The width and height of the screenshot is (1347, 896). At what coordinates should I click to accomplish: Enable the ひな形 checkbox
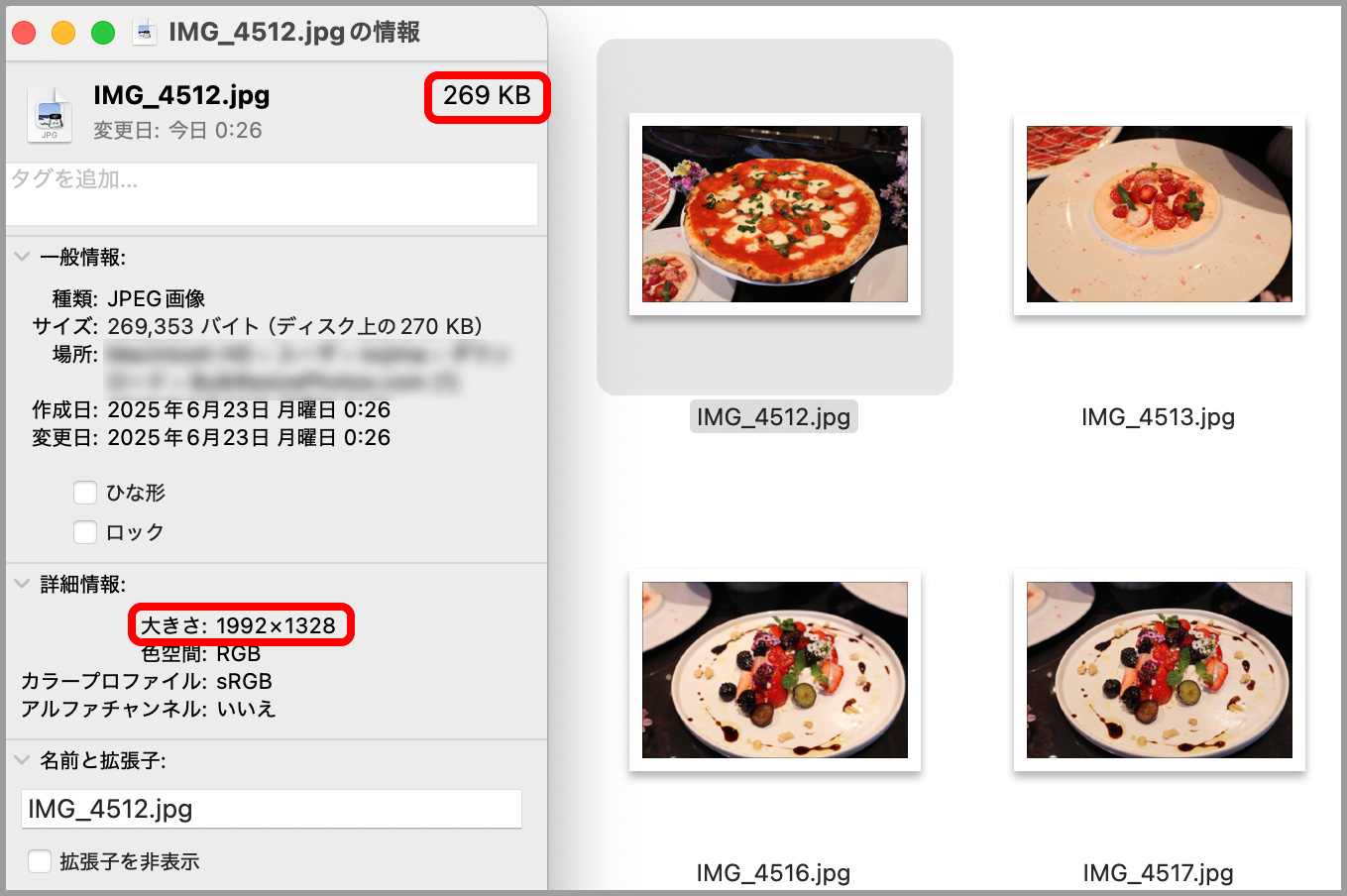coord(85,493)
